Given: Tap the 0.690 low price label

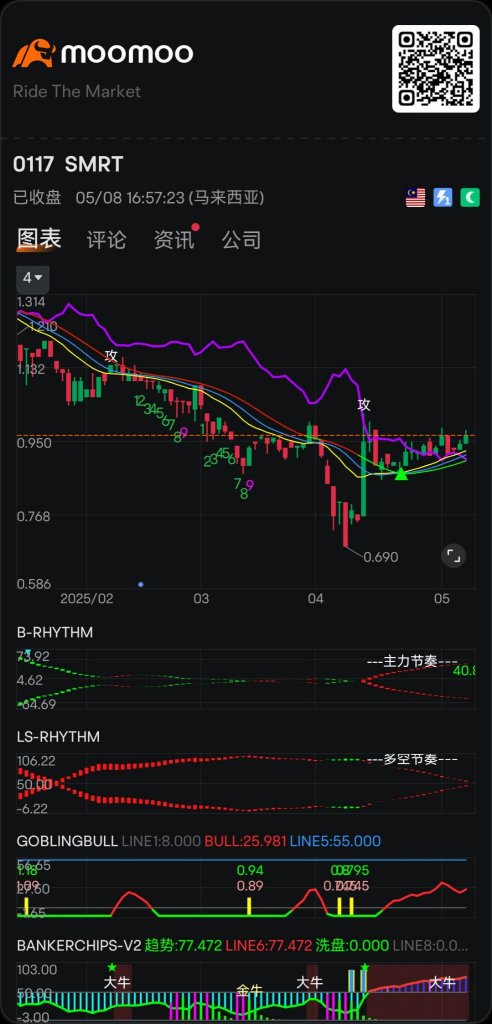Looking at the screenshot, I should coord(380,557).
